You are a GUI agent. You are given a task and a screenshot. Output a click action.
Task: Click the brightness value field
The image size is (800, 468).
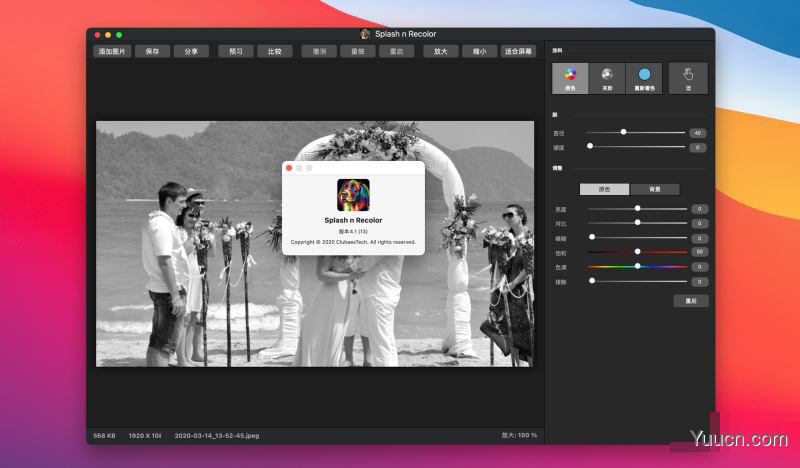click(699, 209)
